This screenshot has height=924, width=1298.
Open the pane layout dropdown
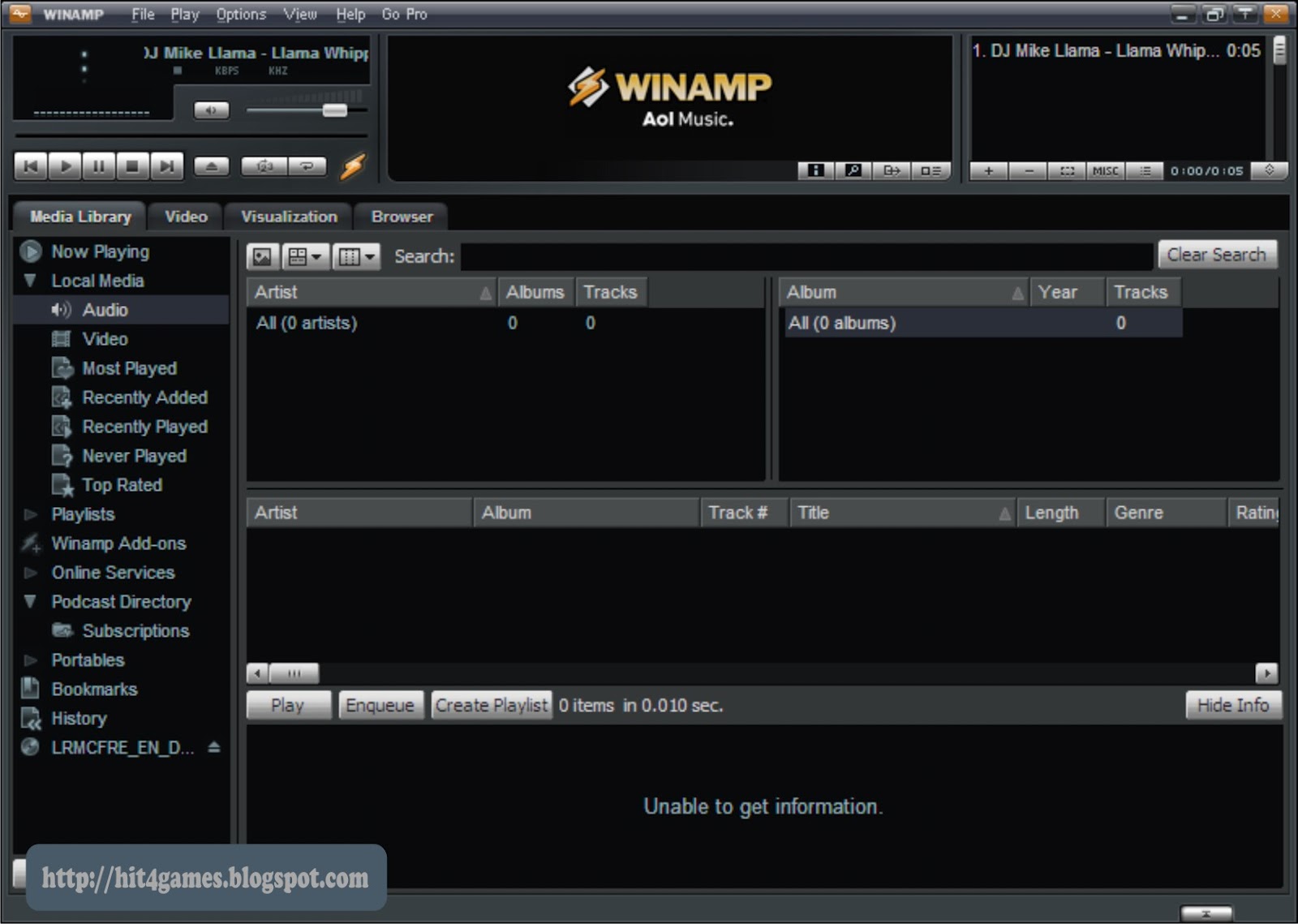click(305, 256)
